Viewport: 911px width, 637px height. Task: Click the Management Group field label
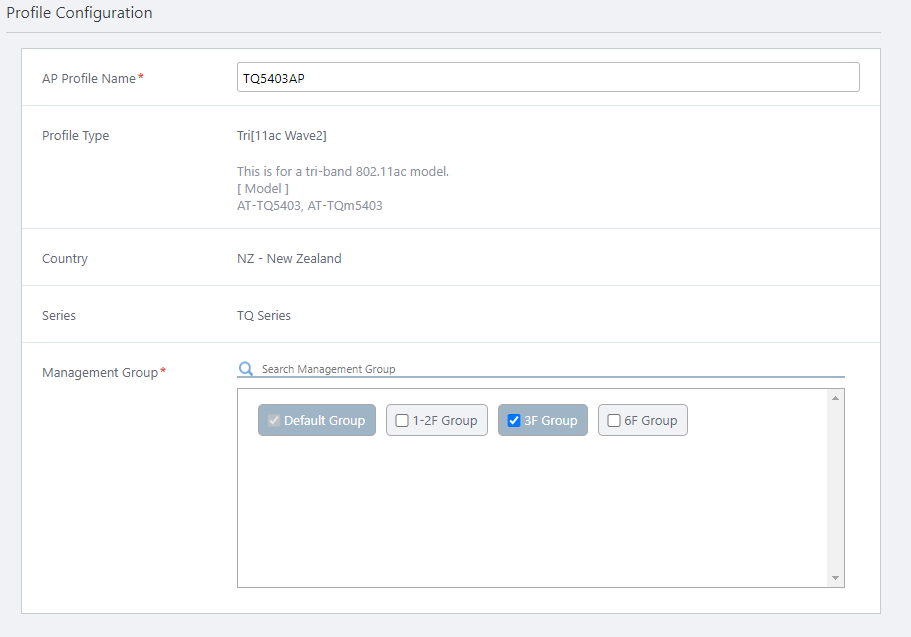100,372
